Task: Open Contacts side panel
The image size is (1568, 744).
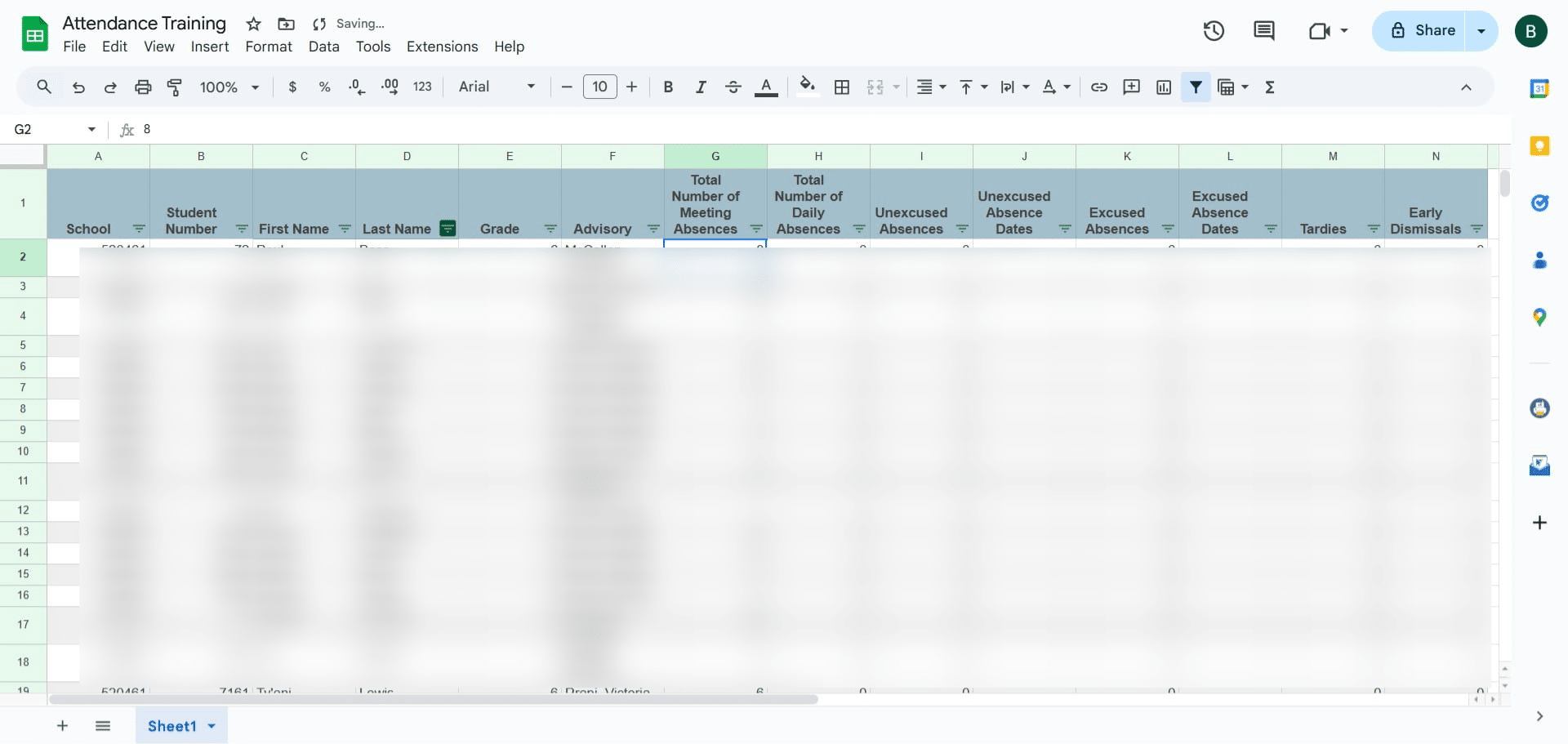Action: click(x=1539, y=261)
